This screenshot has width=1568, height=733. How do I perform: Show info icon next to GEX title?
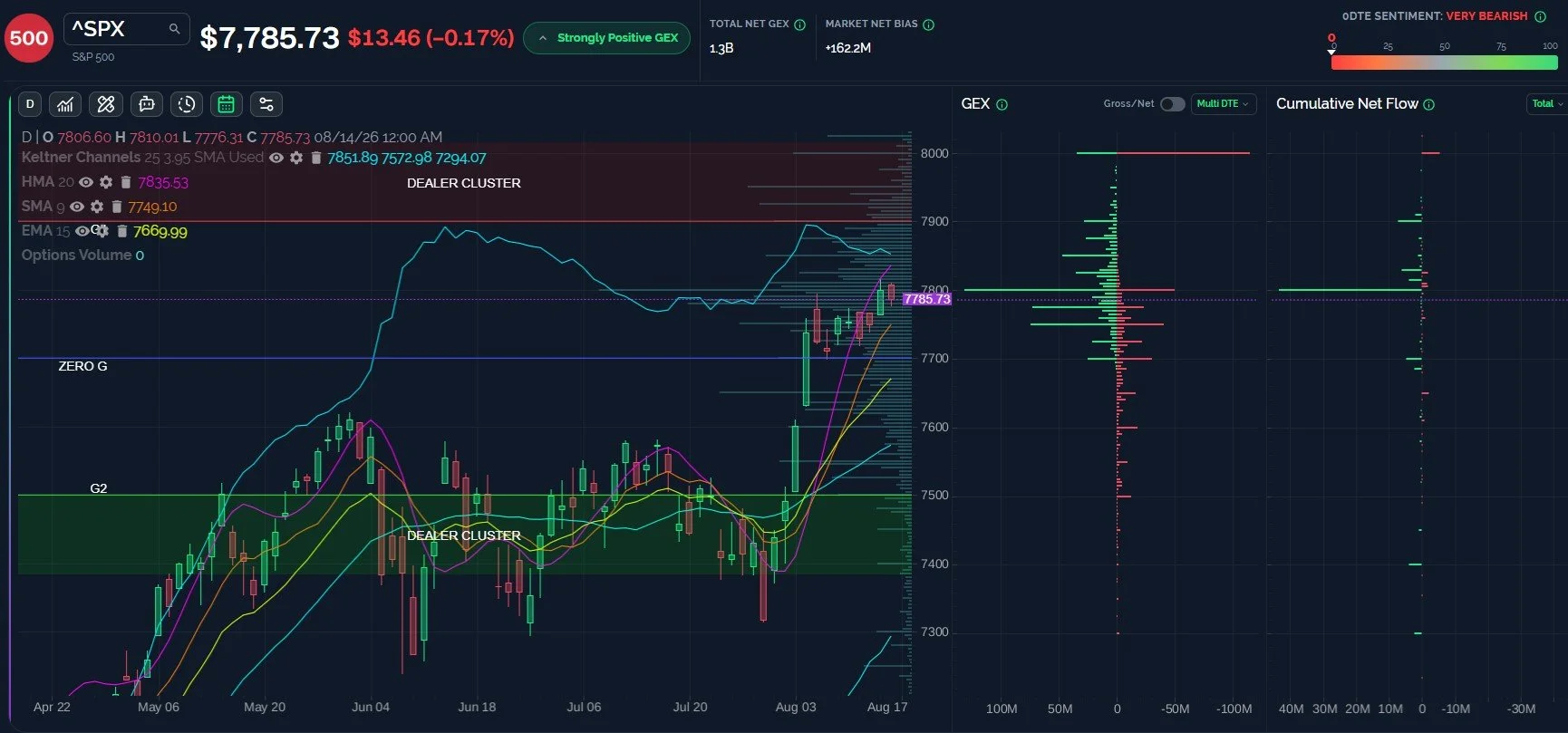coord(1002,104)
